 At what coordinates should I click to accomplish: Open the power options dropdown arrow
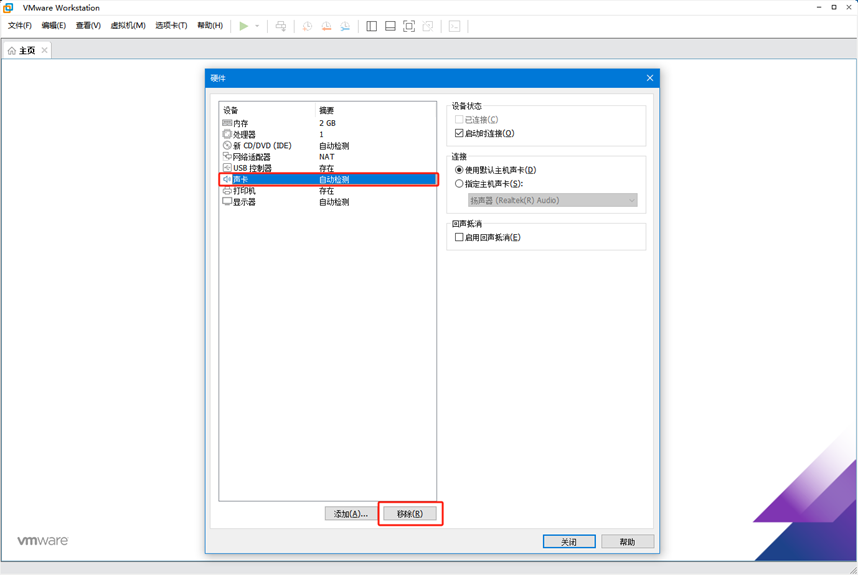coord(257,26)
